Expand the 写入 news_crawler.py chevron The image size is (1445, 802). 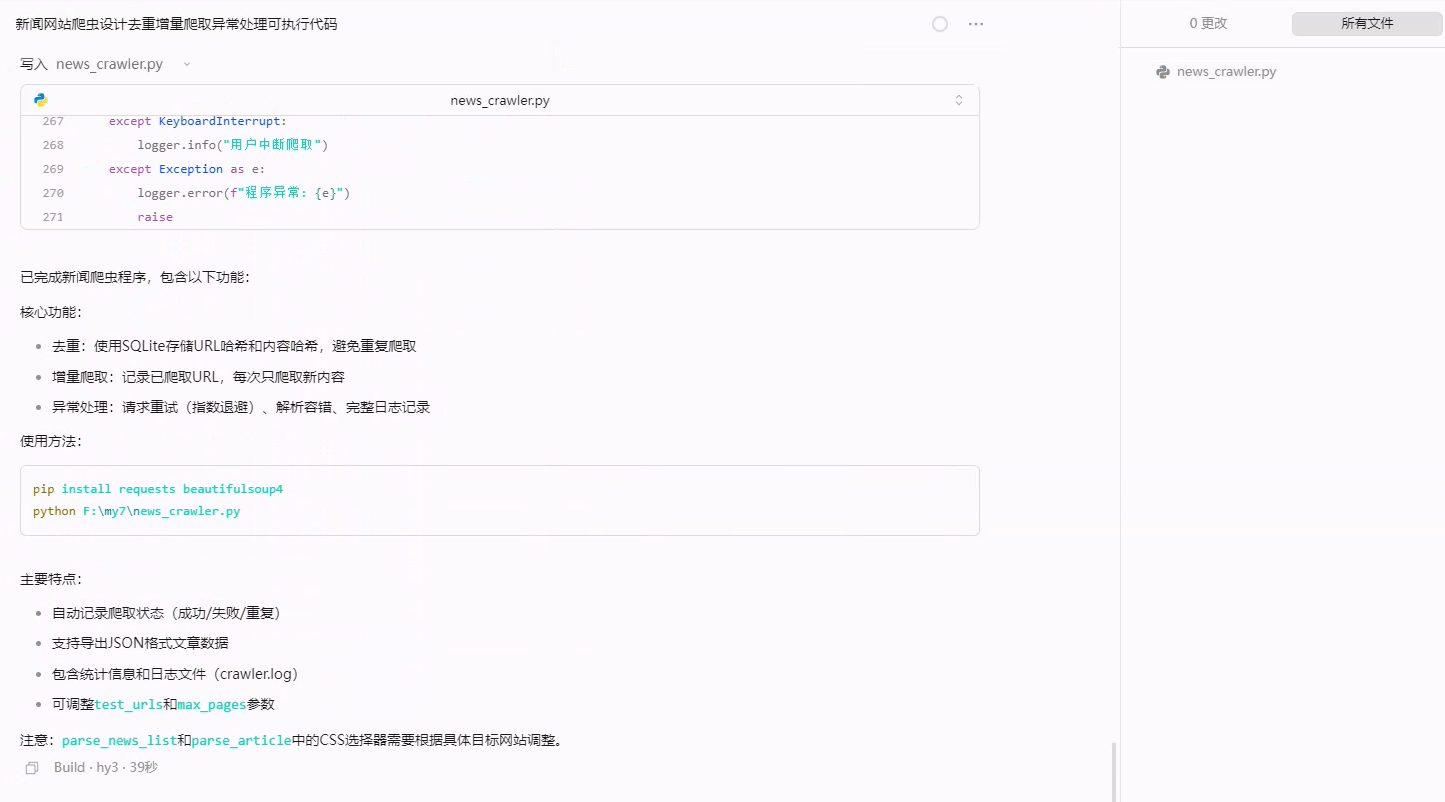pos(187,64)
